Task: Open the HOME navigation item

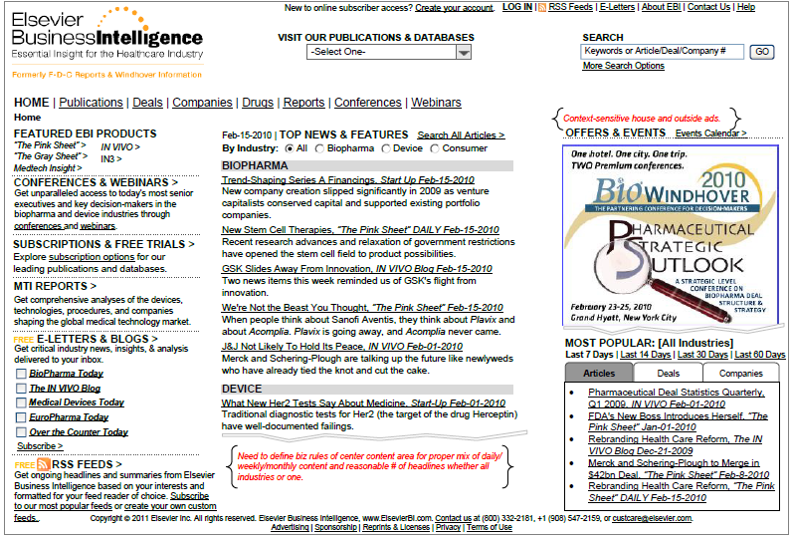Action: (31, 103)
